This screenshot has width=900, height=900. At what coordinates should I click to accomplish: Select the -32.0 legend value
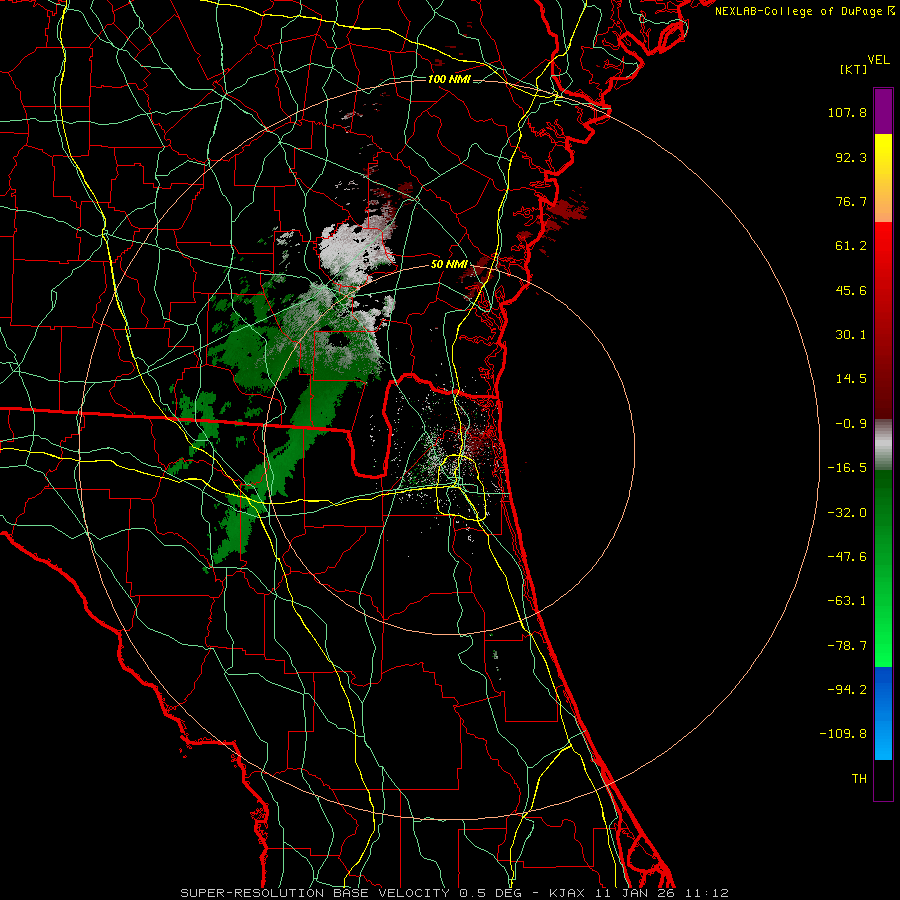click(847, 513)
